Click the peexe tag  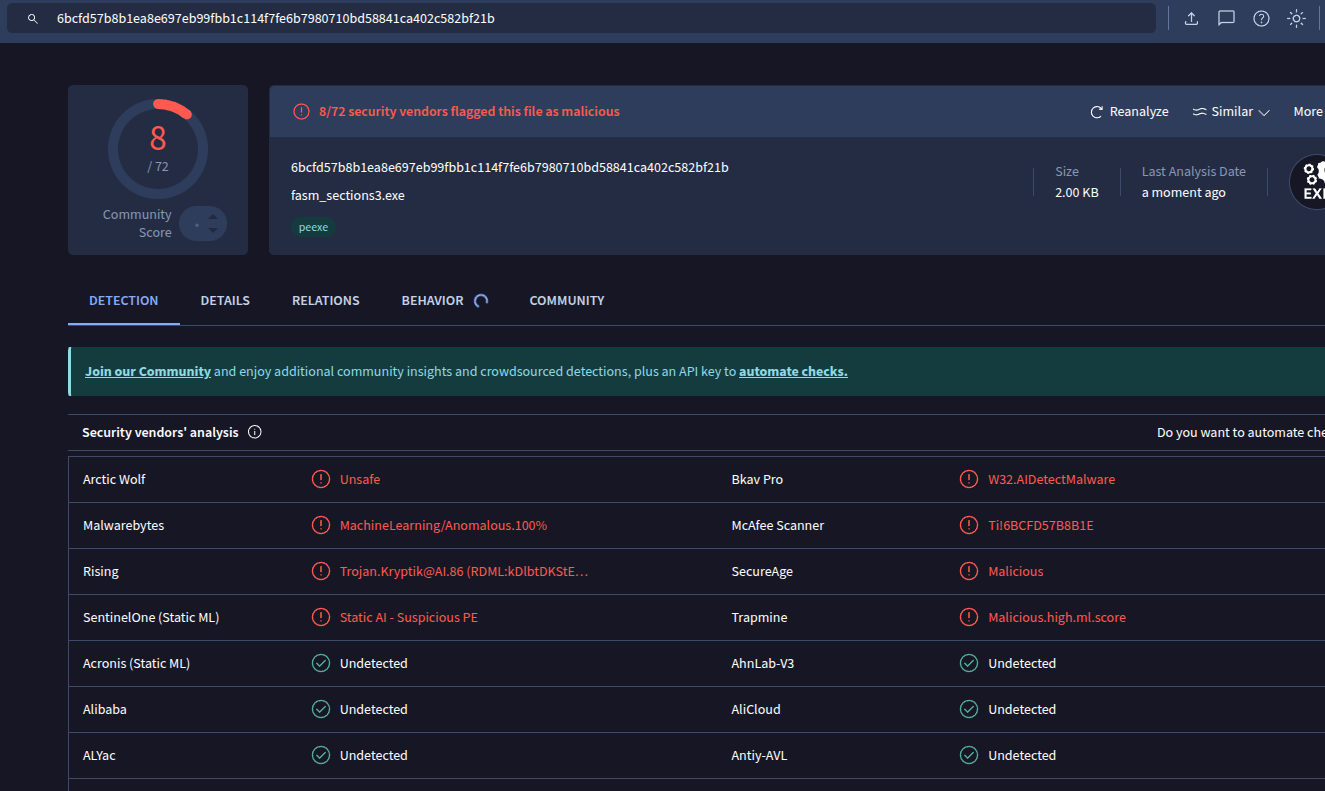click(314, 227)
